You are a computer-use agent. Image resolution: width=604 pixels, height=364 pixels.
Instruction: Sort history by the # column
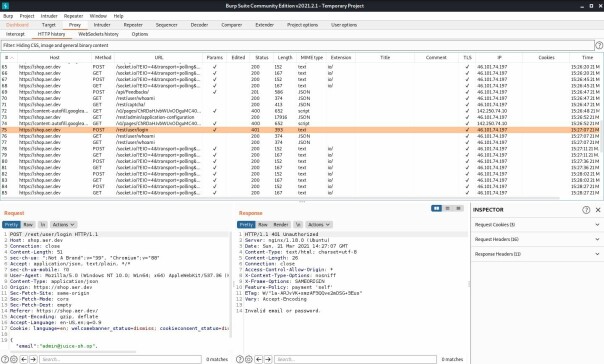[x=9, y=57]
